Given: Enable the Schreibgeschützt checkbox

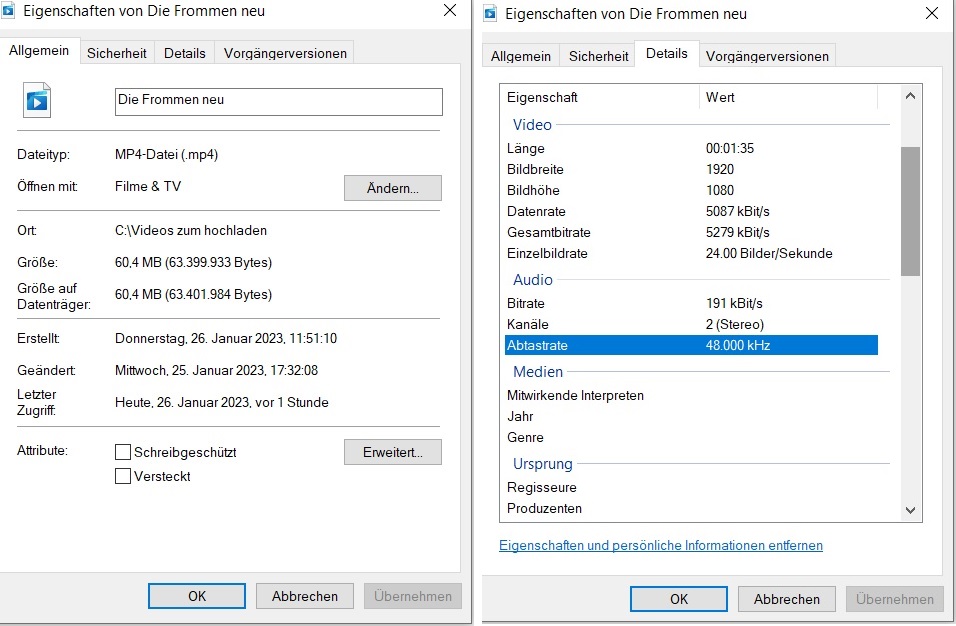Looking at the screenshot, I should click(123, 452).
